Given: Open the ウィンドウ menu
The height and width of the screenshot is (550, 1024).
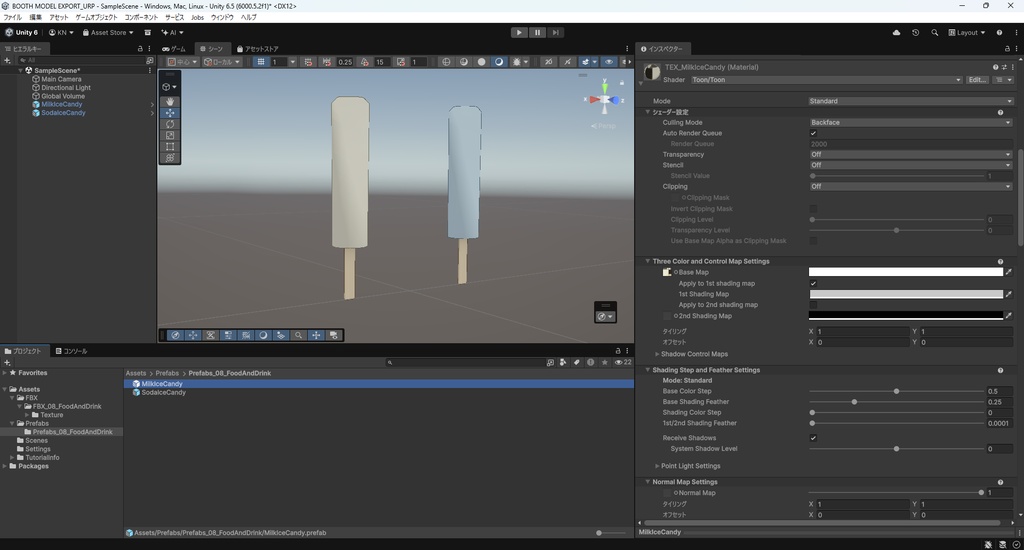Looking at the screenshot, I should pos(222,18).
